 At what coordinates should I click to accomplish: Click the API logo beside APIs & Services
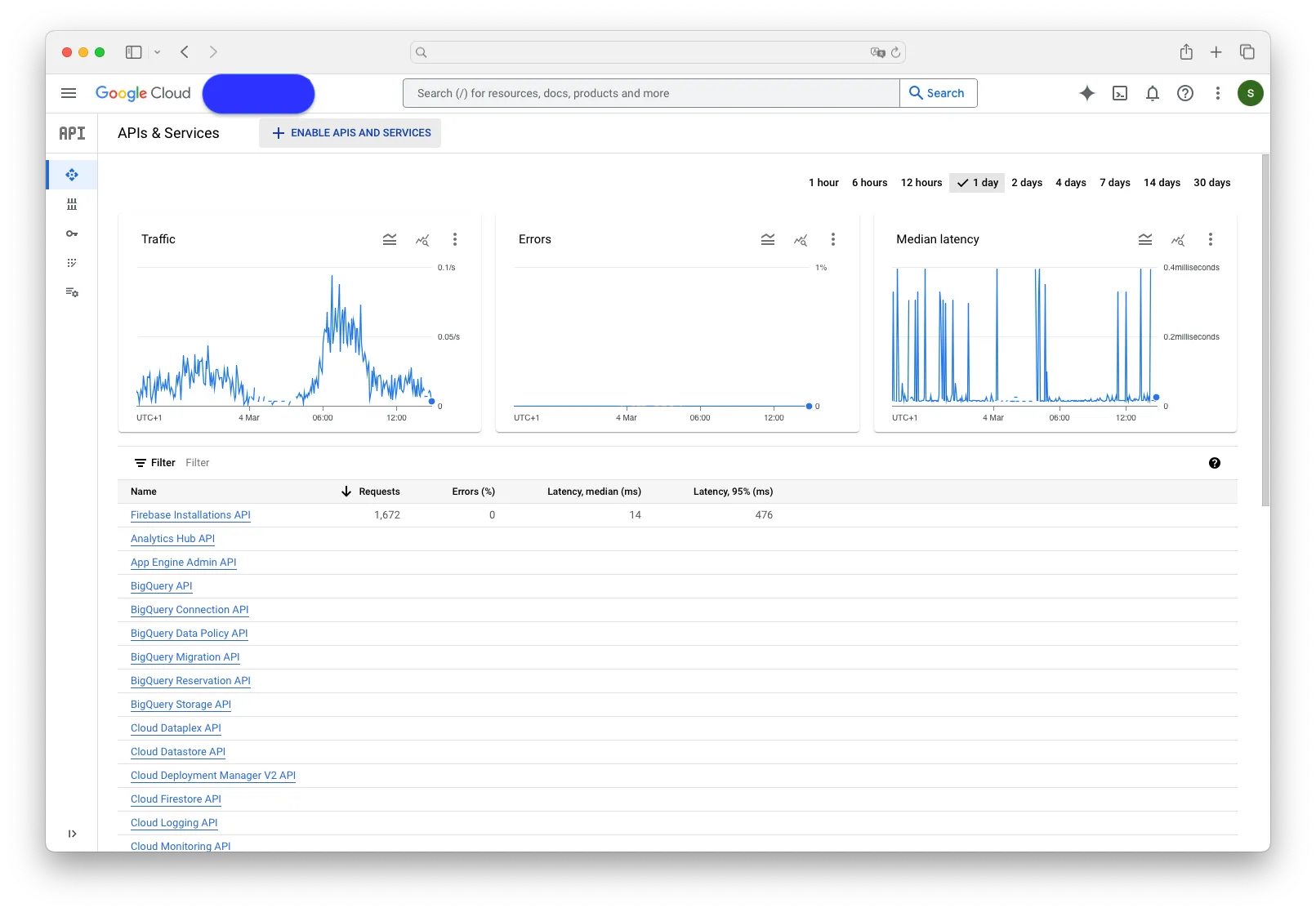pyautogui.click(x=72, y=133)
